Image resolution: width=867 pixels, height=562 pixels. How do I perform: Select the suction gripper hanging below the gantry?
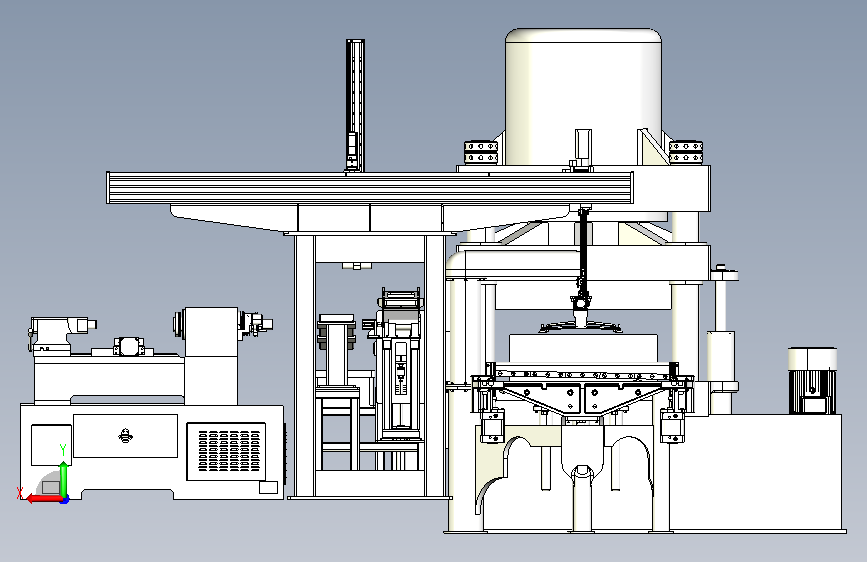pos(581,320)
